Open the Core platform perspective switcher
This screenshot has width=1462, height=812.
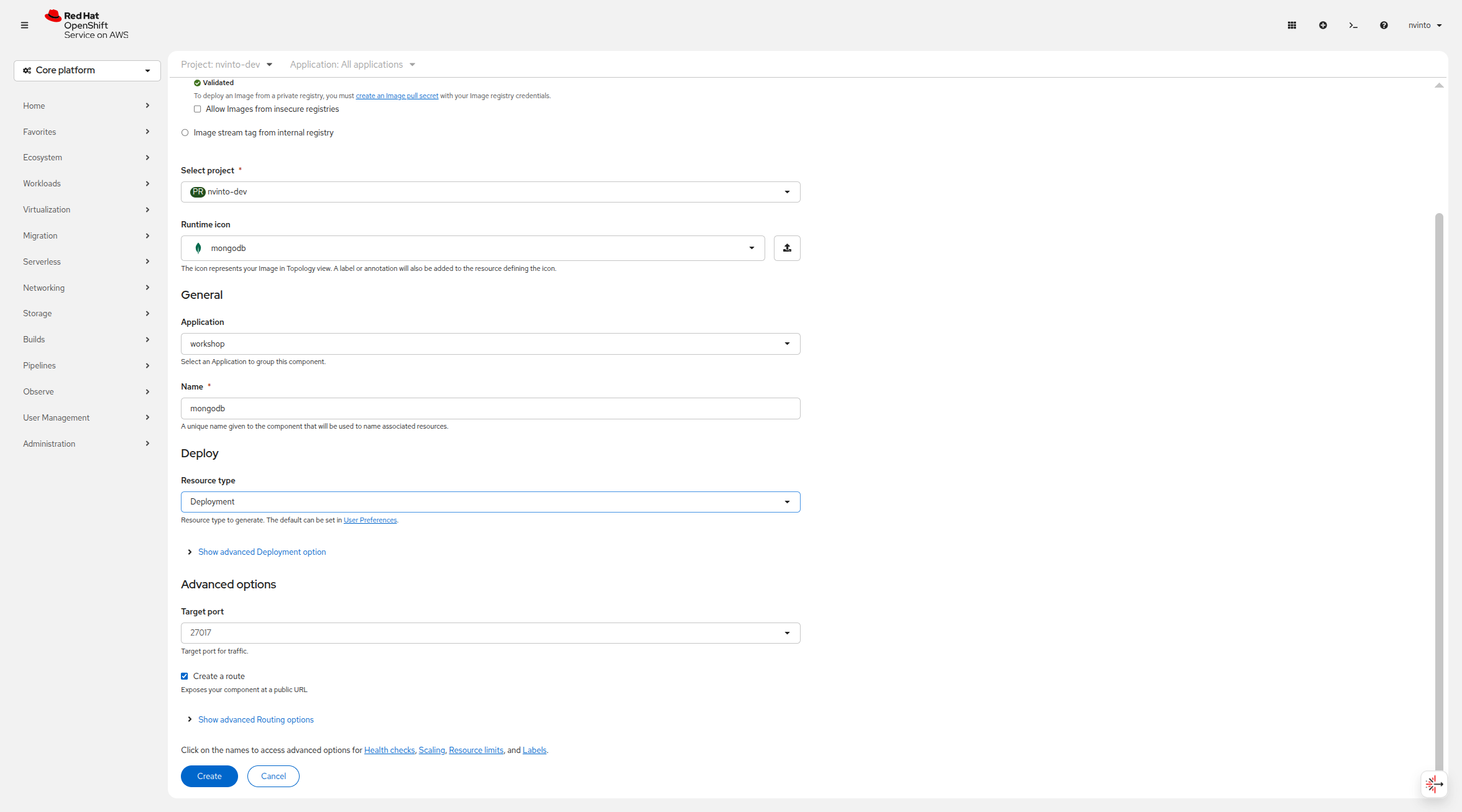(x=87, y=70)
